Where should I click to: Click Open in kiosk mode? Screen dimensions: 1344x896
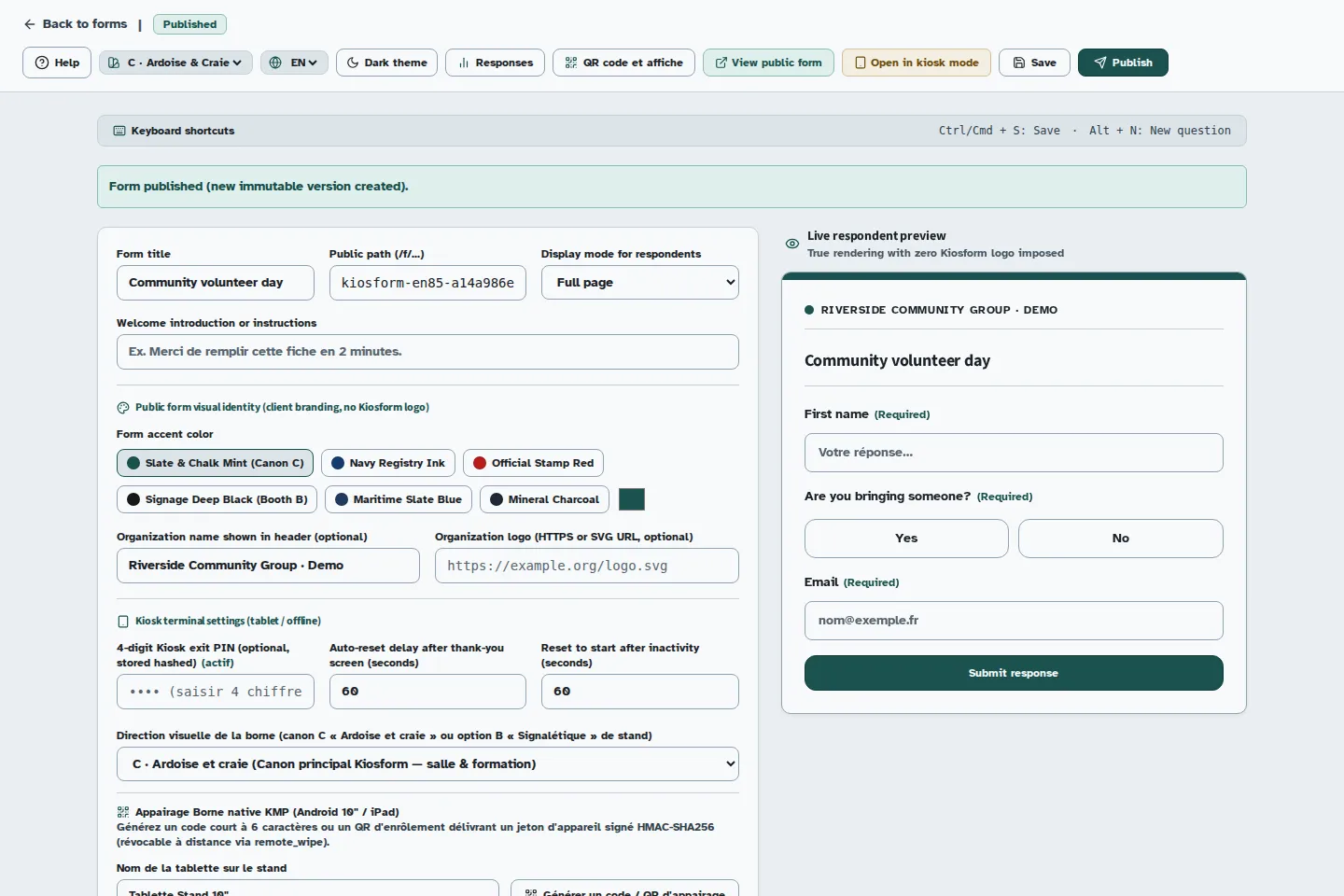[917, 63]
